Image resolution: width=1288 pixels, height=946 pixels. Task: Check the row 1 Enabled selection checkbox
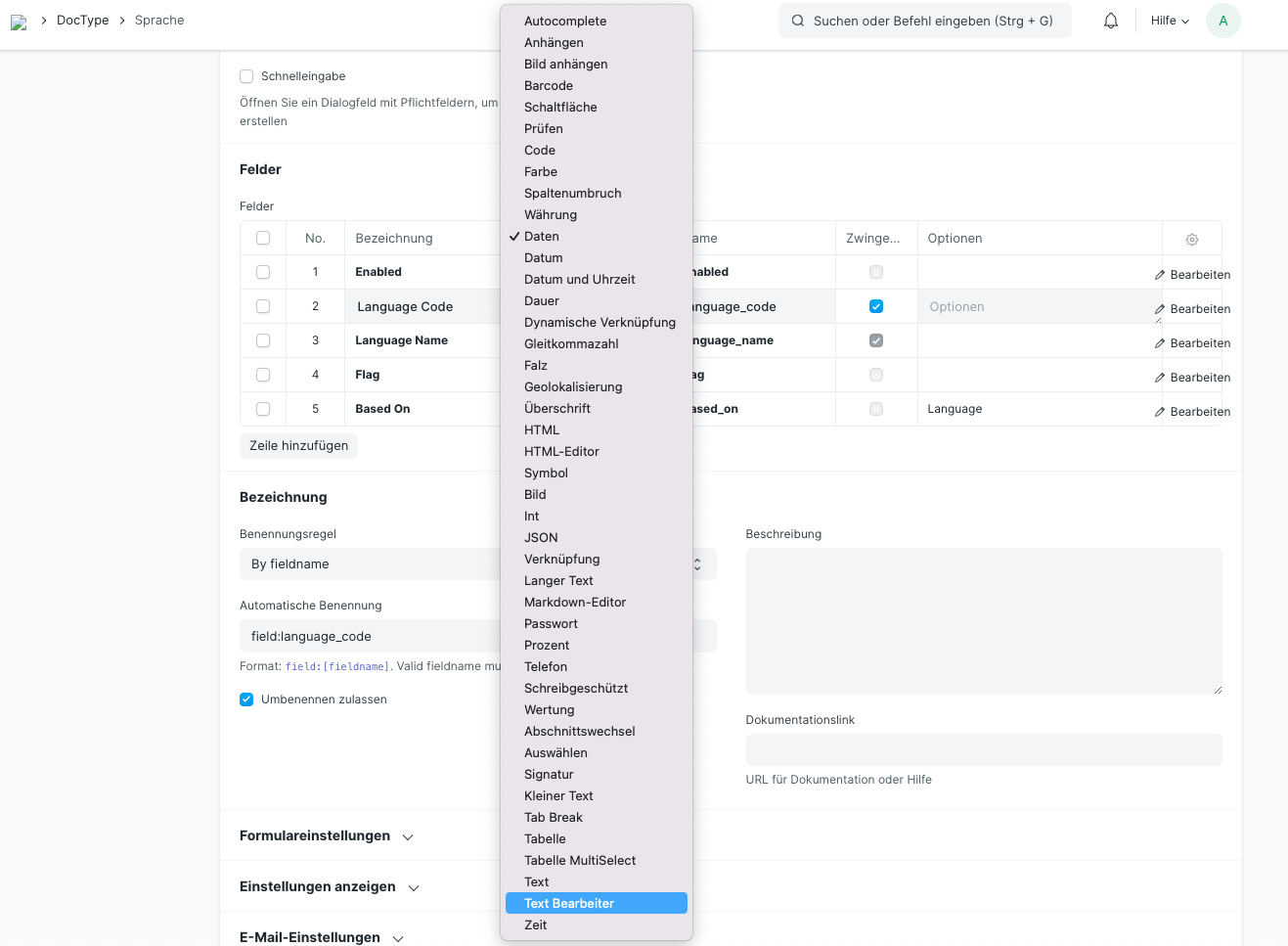(x=263, y=272)
